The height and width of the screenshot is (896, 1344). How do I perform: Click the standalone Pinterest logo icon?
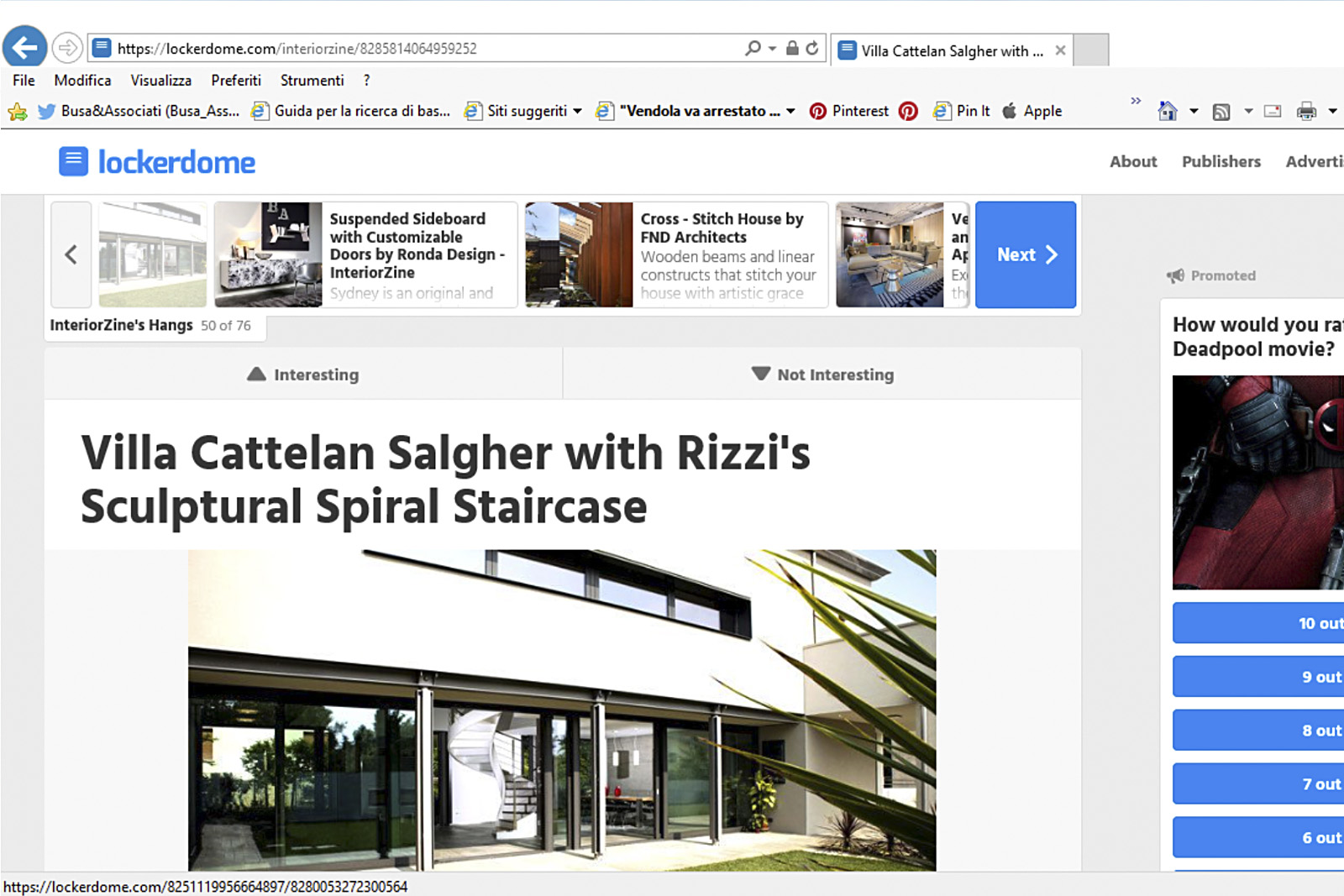(908, 111)
